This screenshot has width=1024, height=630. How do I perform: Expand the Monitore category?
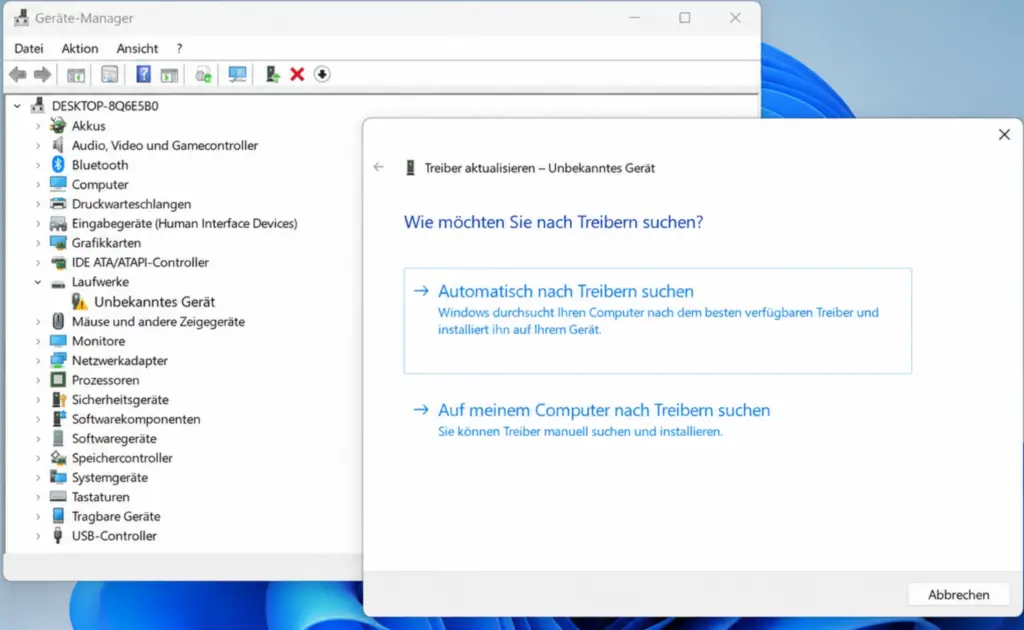click(38, 341)
